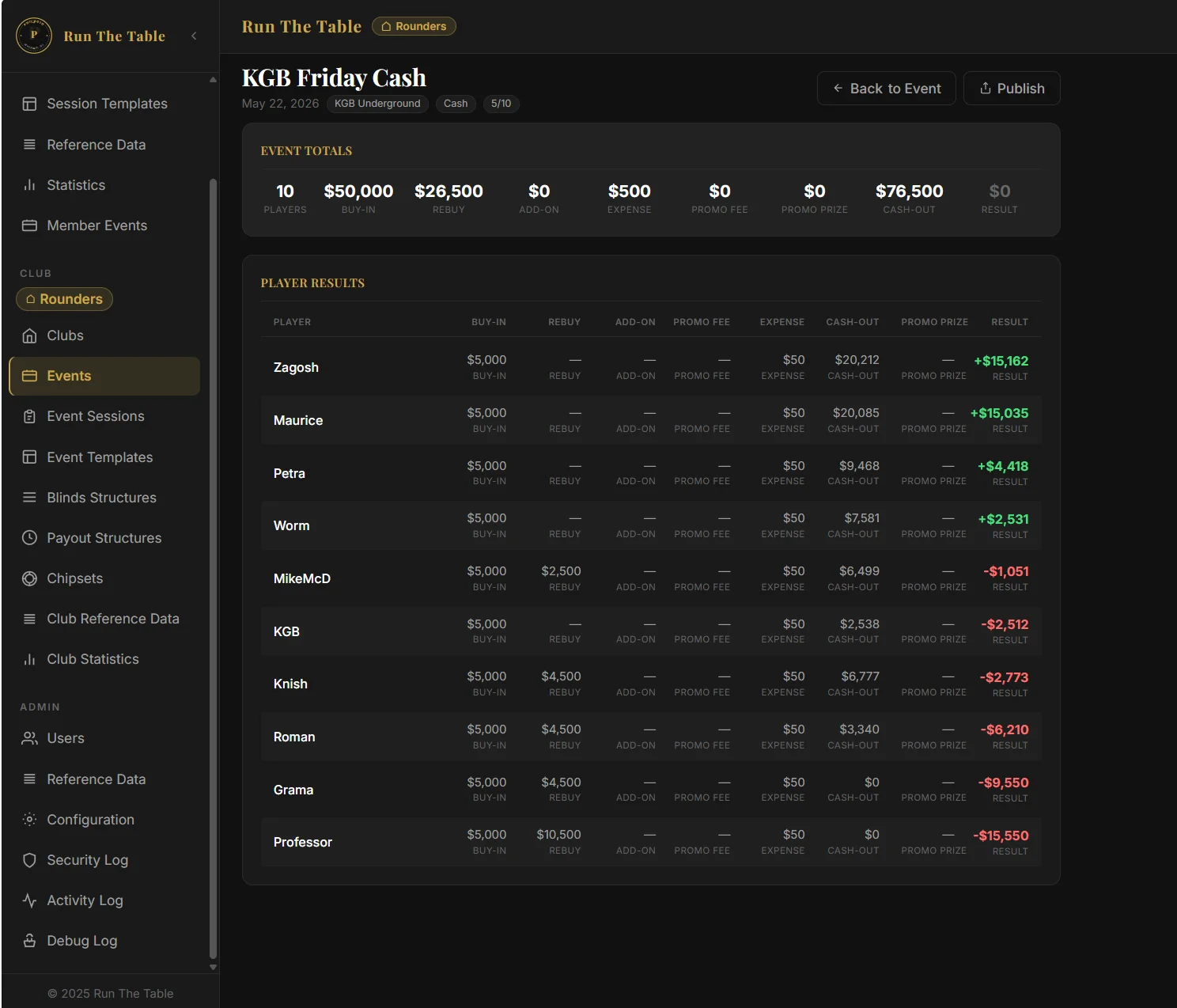Click the Security Log shield icon
Screen dimensions: 1177x1008
[29, 860]
